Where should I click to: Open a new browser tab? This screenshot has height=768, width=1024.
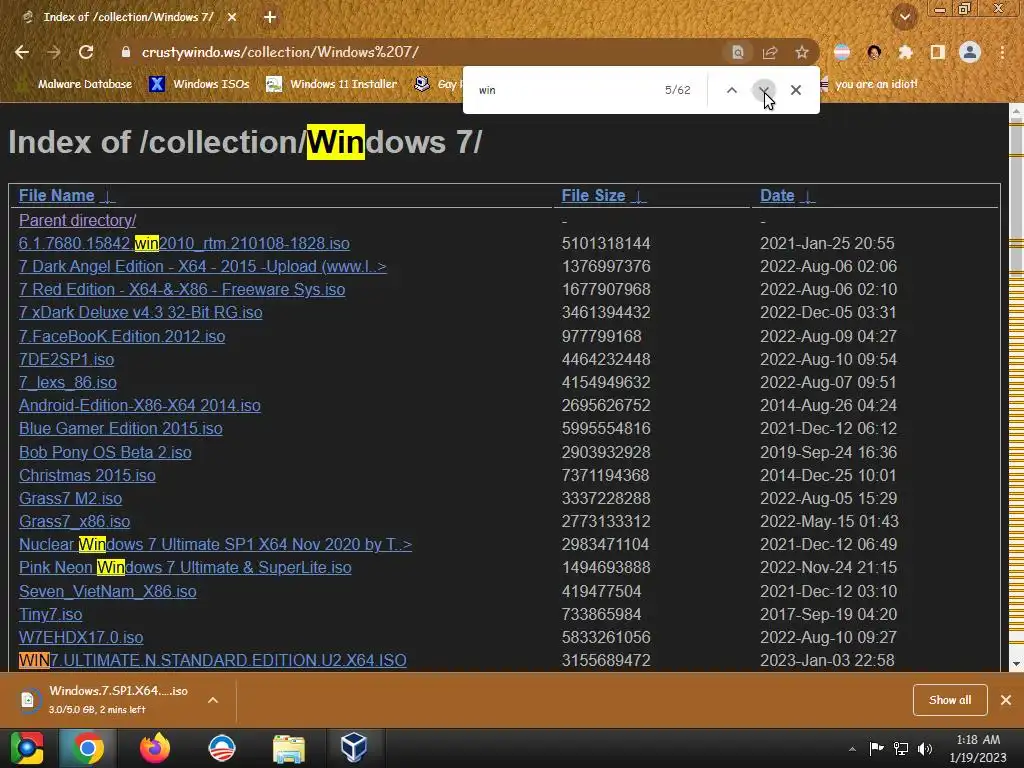pos(270,18)
